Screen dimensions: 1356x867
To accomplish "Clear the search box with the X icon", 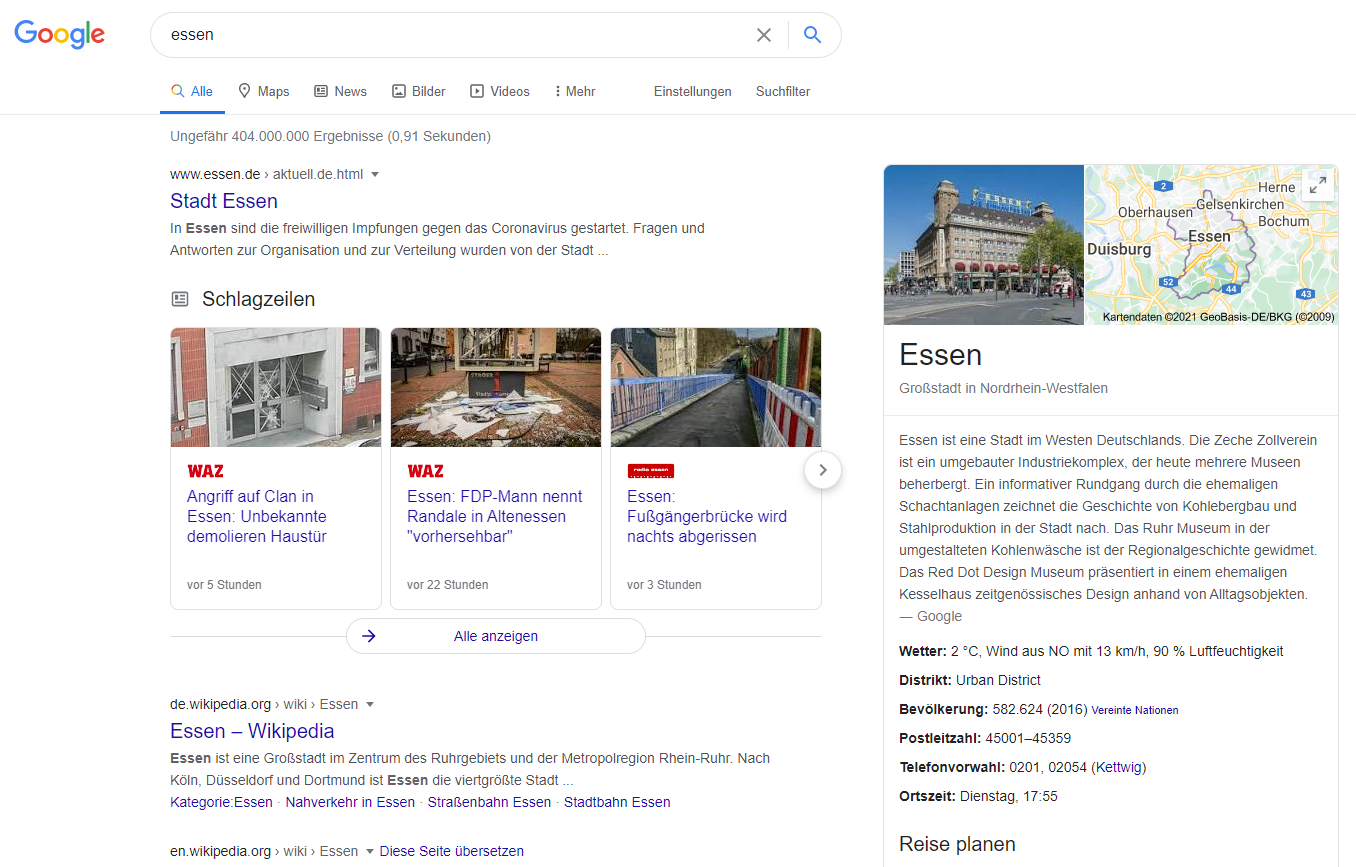I will [x=764, y=35].
